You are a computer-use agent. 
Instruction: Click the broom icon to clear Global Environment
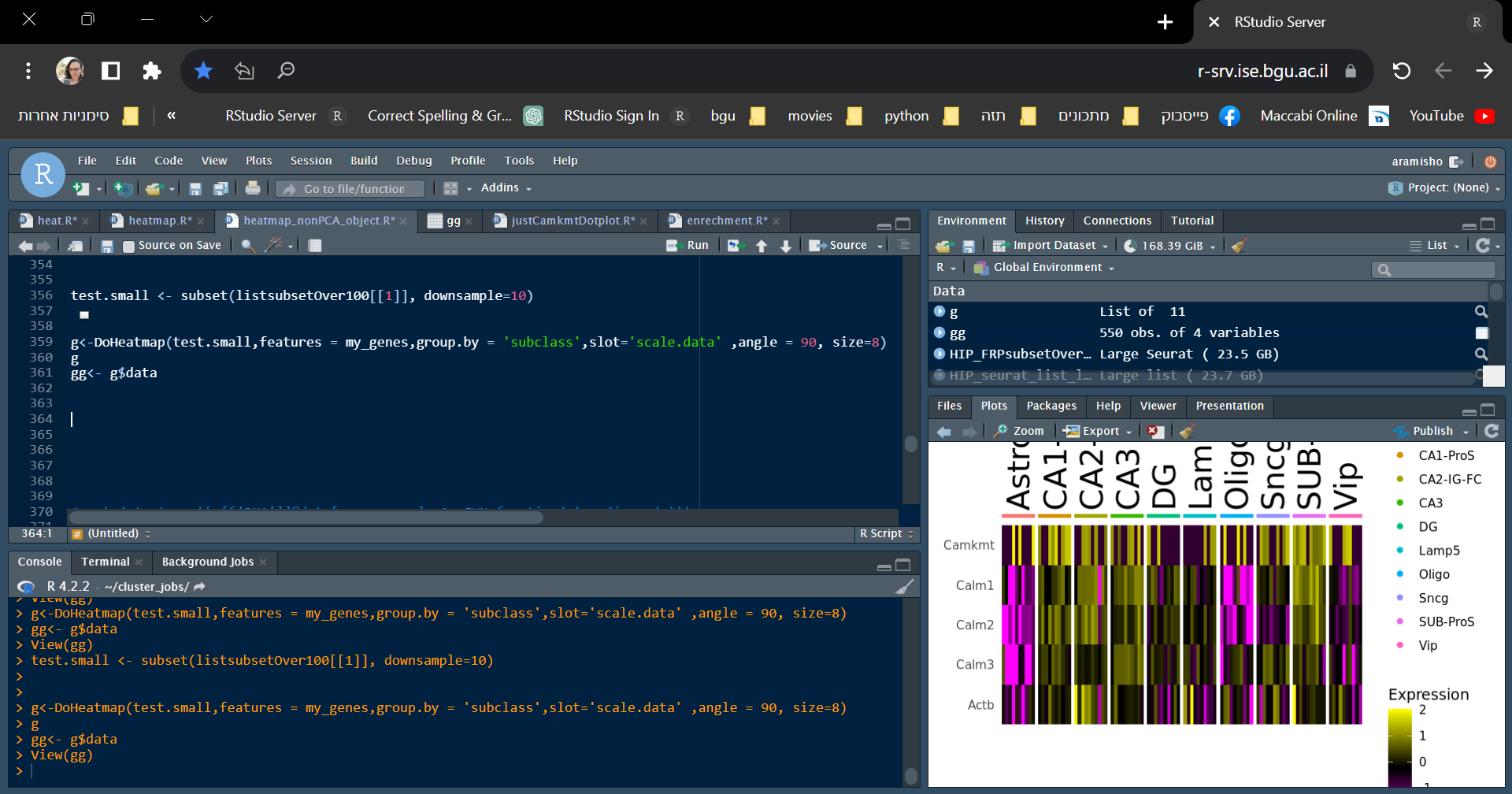[x=1238, y=245]
